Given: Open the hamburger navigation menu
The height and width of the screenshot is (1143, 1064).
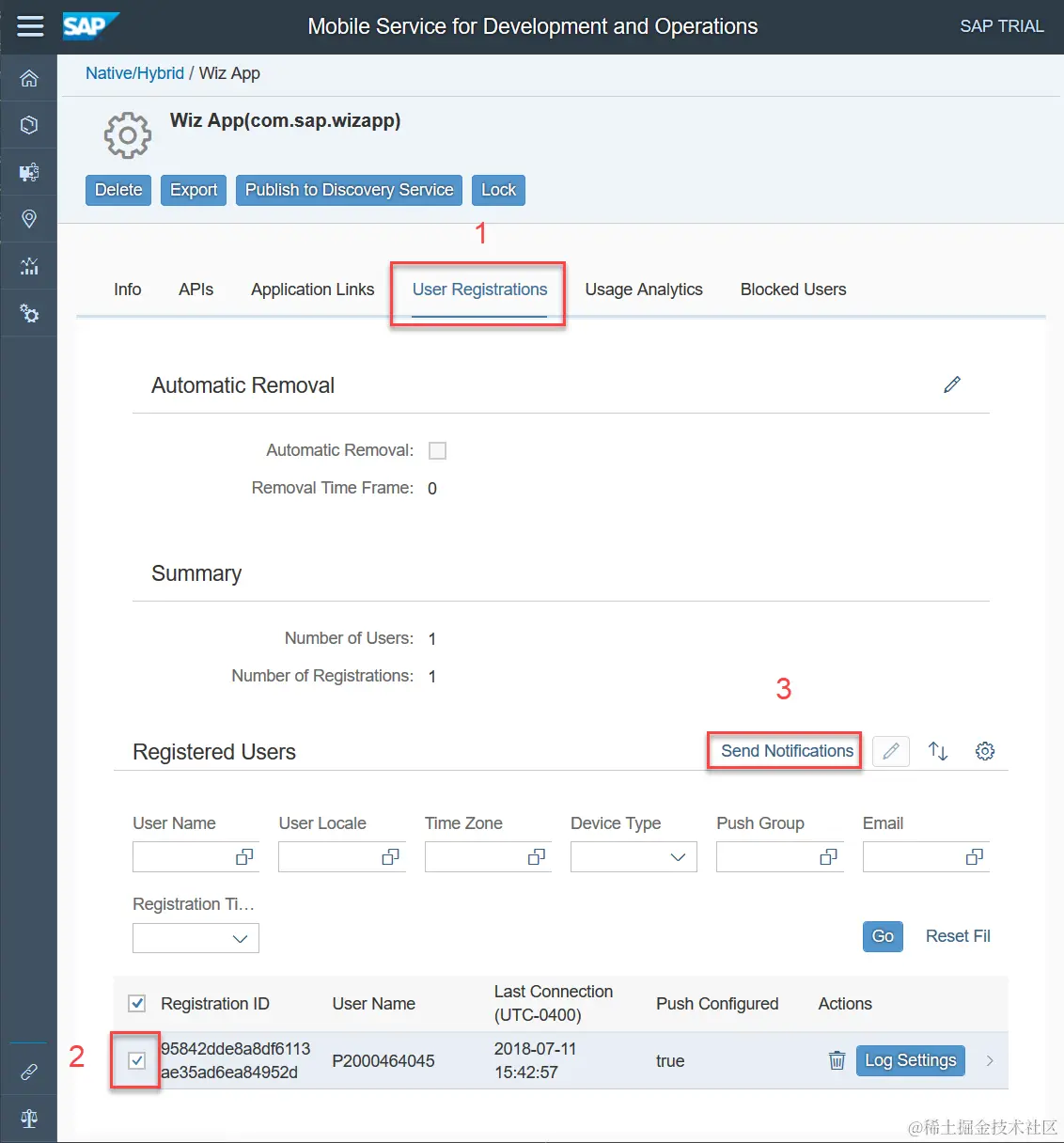Looking at the screenshot, I should click(30, 26).
